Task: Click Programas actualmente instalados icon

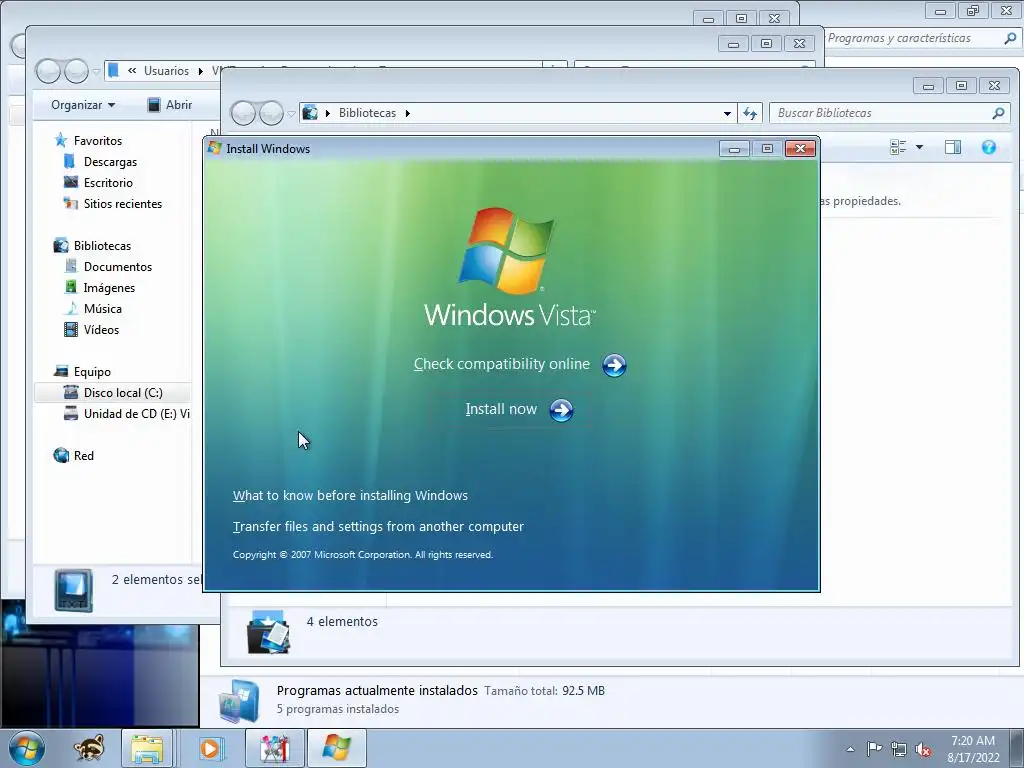Action: click(239, 700)
